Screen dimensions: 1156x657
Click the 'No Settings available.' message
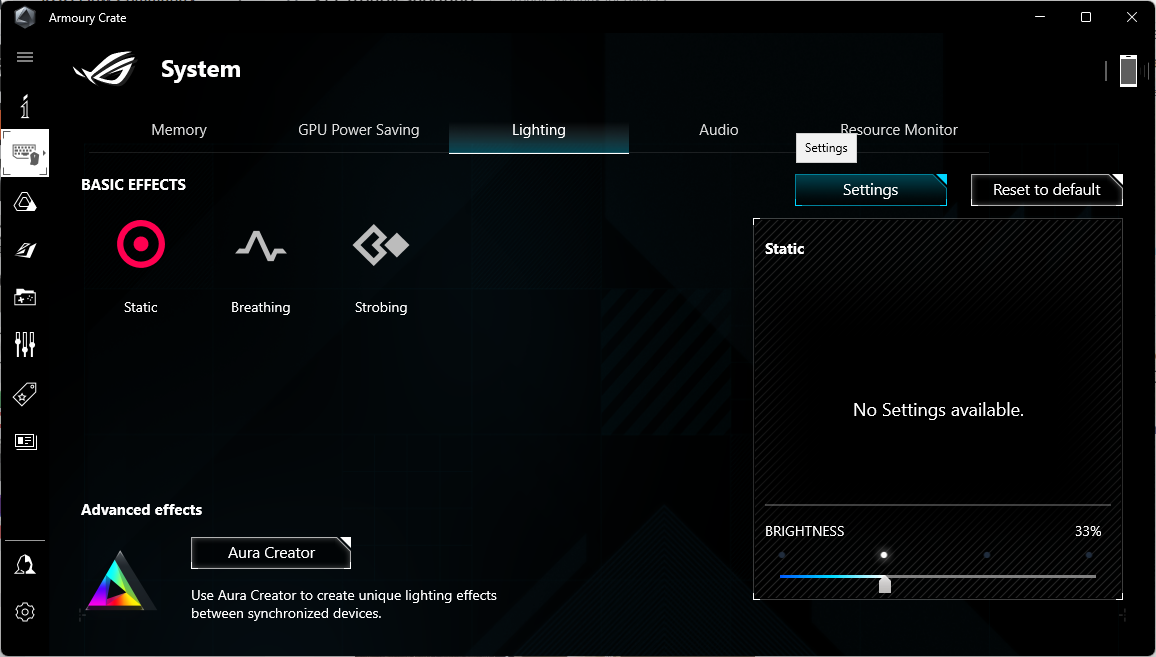[x=938, y=410]
